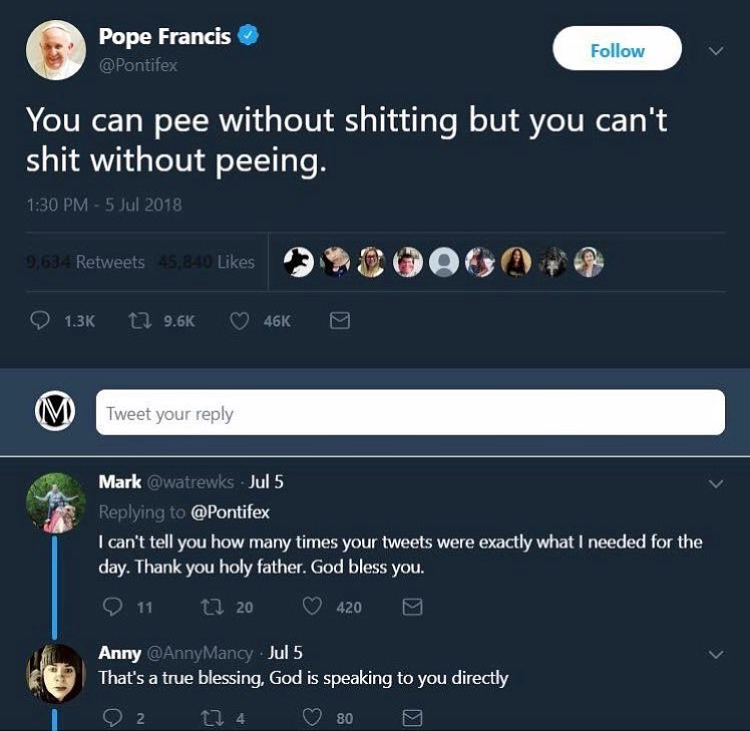Open Anny's profile avatar
Viewport: 750px width, 731px height.
(x=55, y=674)
